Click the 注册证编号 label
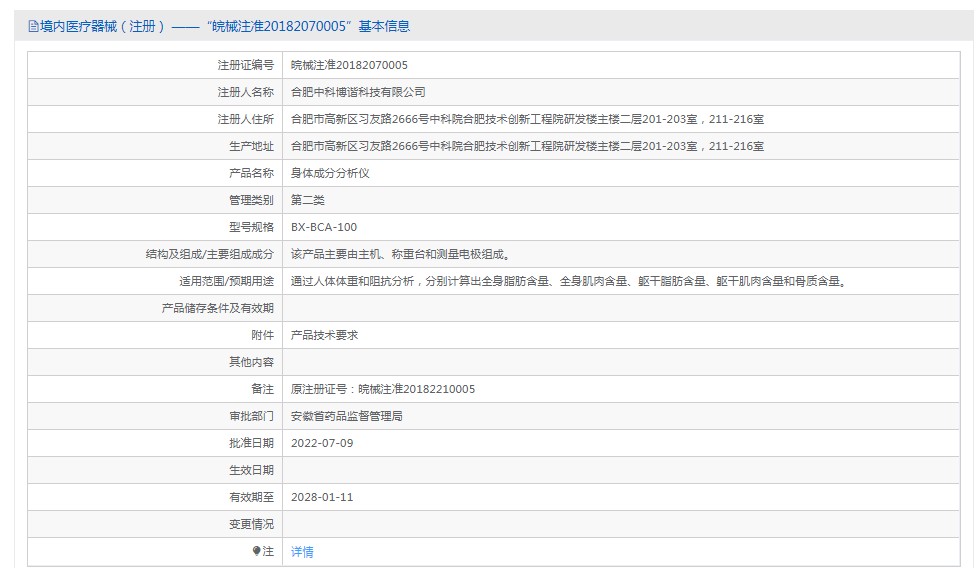980x568 pixels. [x=246, y=65]
